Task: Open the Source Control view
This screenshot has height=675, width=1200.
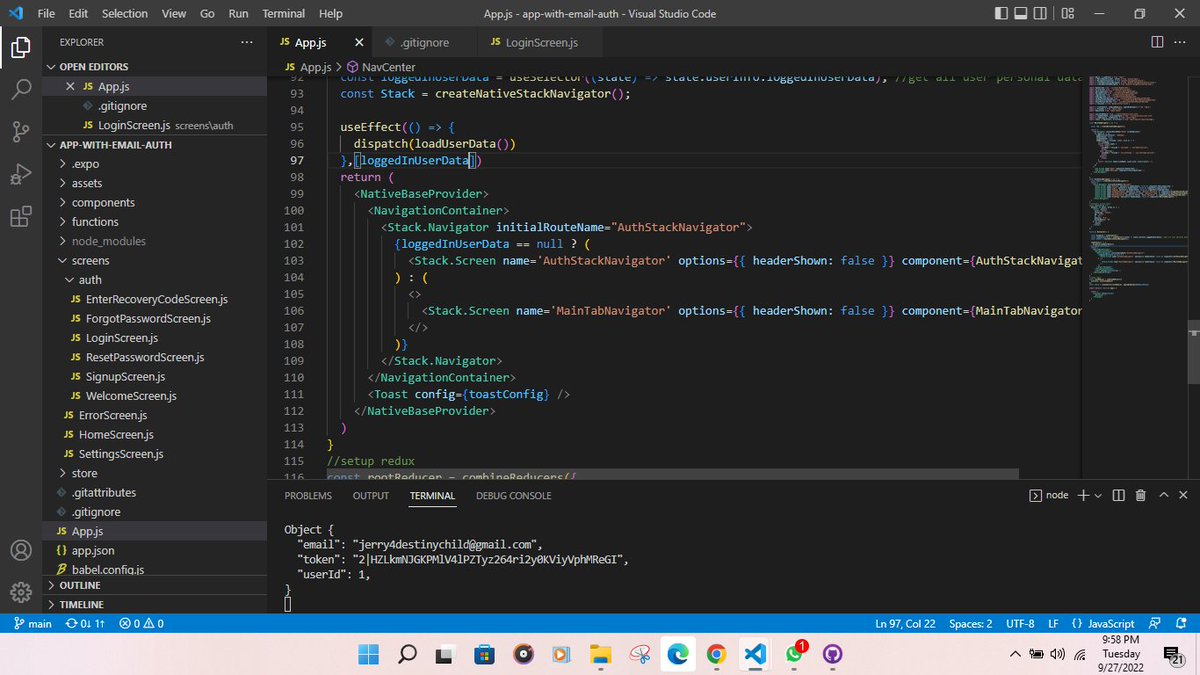Action: pos(22,133)
